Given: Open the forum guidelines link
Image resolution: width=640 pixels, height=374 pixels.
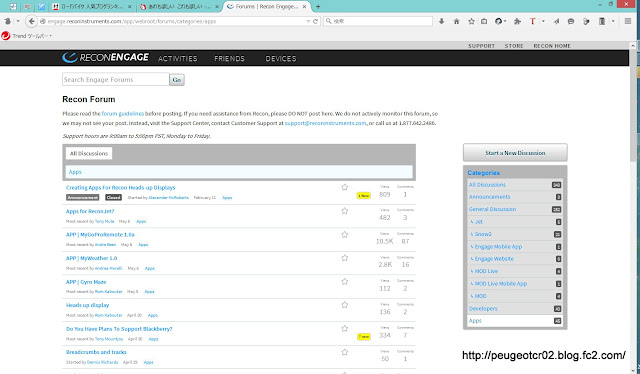Looking at the screenshot, I should tap(123, 114).
